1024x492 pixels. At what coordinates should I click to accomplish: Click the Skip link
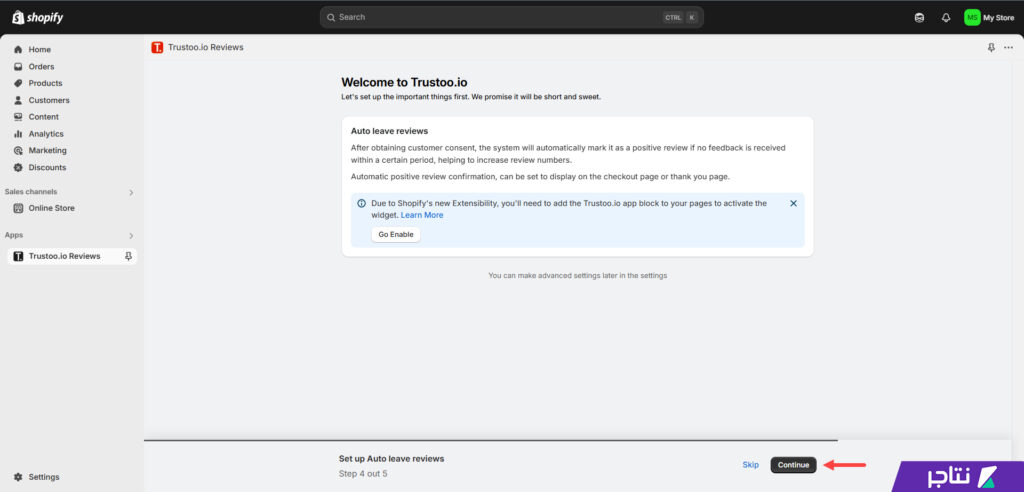750,465
